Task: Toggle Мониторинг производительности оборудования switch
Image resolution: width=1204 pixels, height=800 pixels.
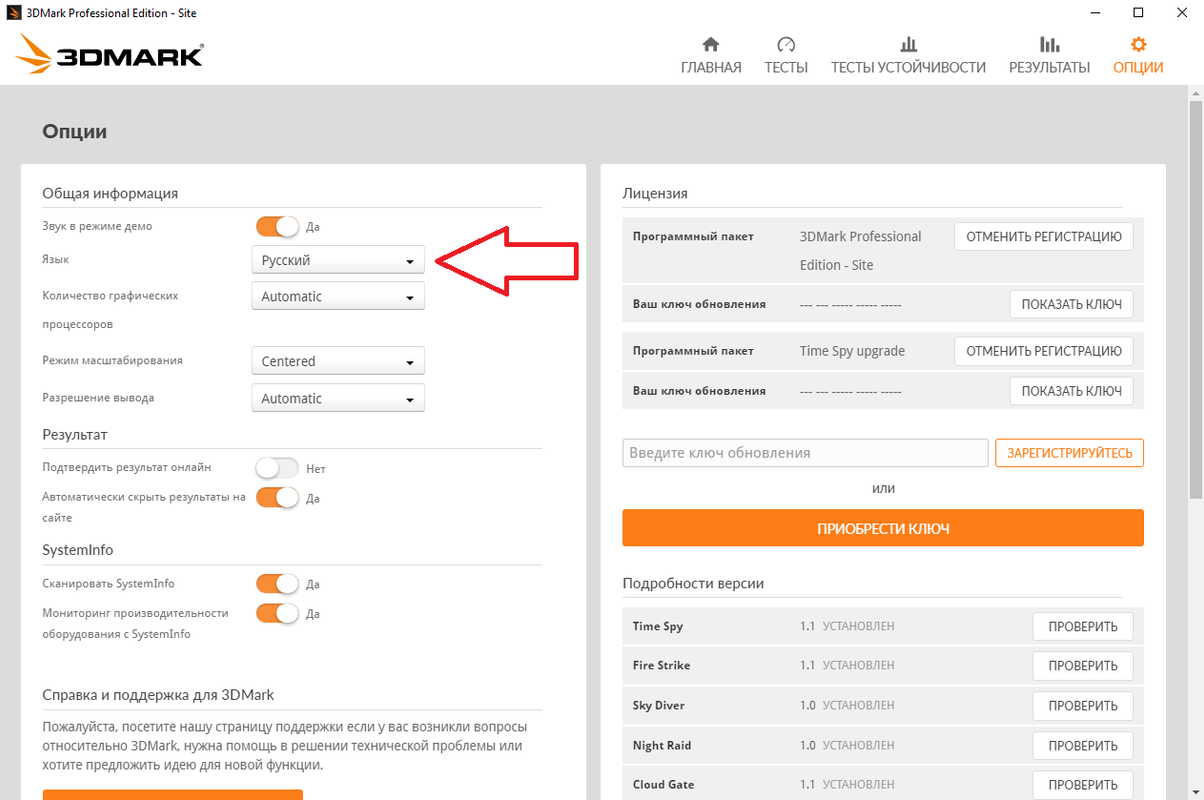Action: coord(277,613)
